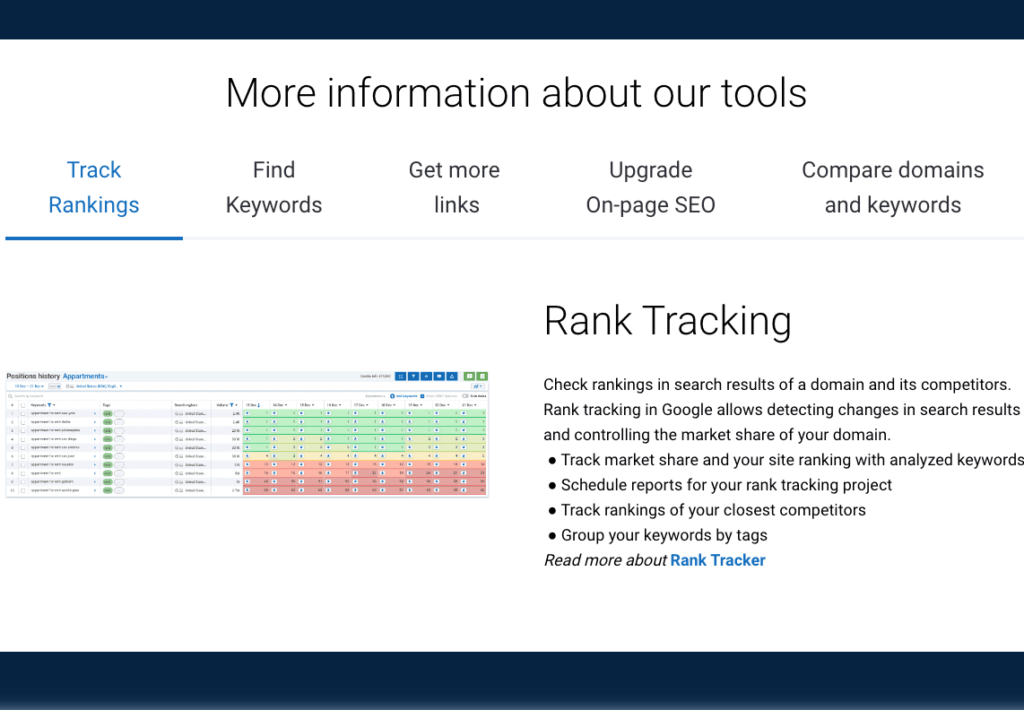Select the Get more links tab
The width and height of the screenshot is (1024, 710).
click(454, 187)
